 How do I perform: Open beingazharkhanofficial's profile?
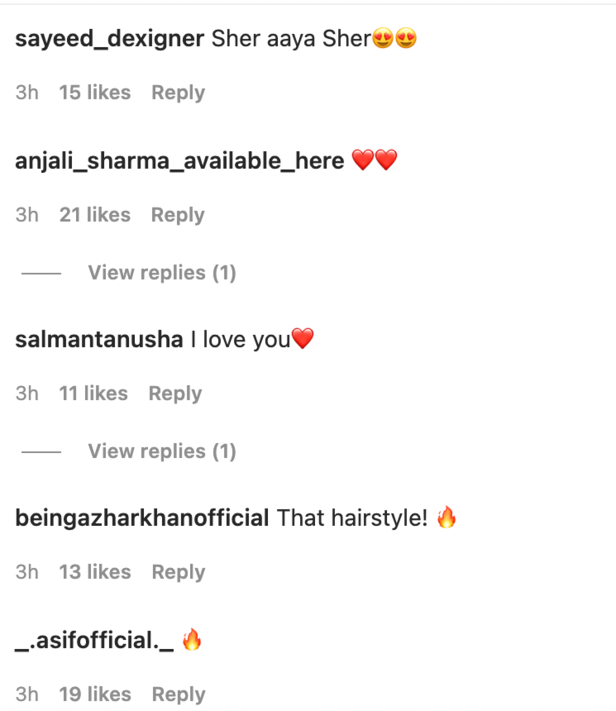point(142,518)
